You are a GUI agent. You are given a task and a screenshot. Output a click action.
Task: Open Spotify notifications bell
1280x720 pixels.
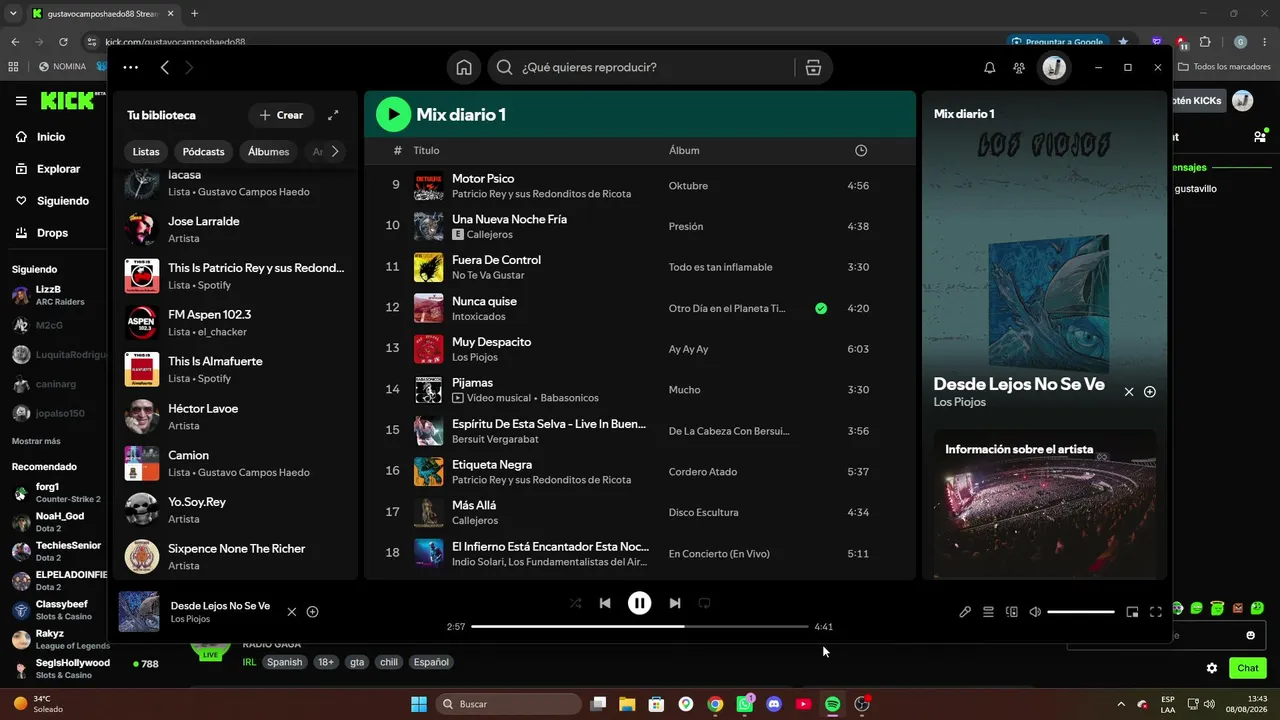pyautogui.click(x=990, y=67)
